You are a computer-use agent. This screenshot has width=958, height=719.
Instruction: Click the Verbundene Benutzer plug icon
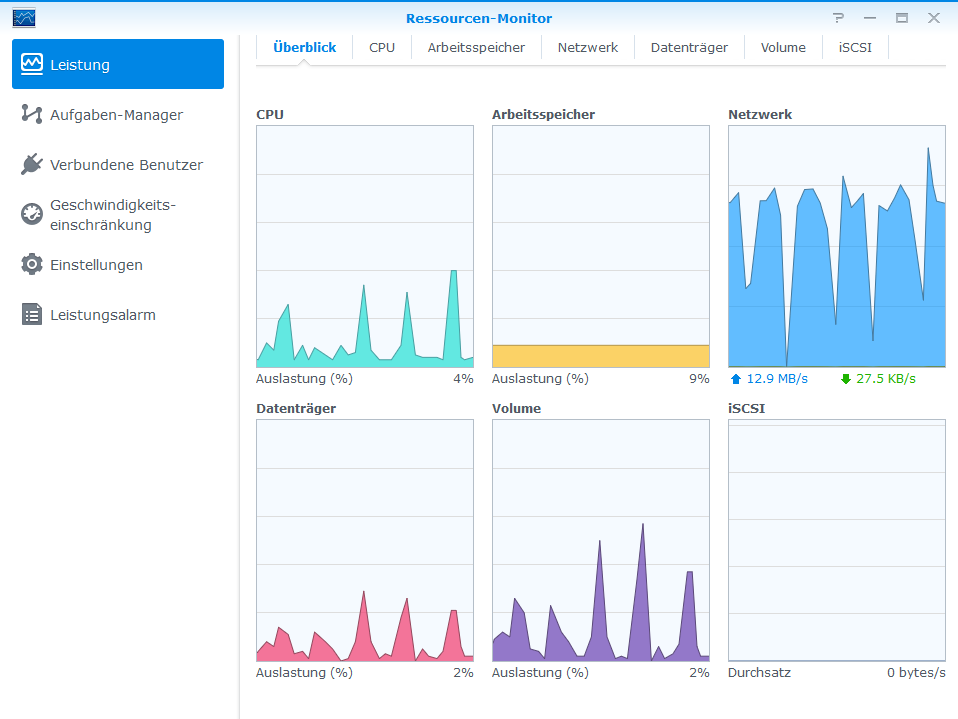pos(32,164)
